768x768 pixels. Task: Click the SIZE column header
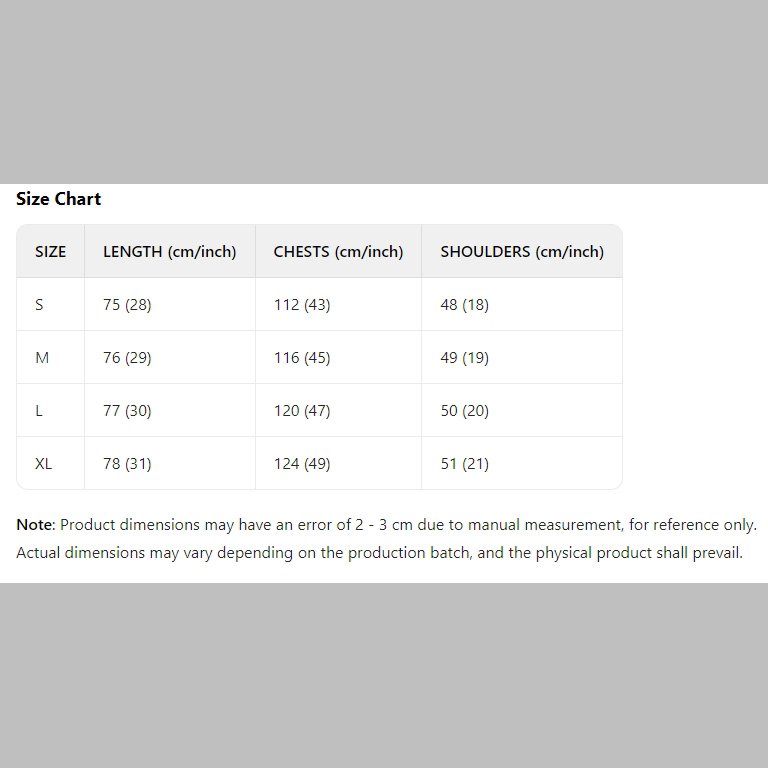[x=50, y=252]
